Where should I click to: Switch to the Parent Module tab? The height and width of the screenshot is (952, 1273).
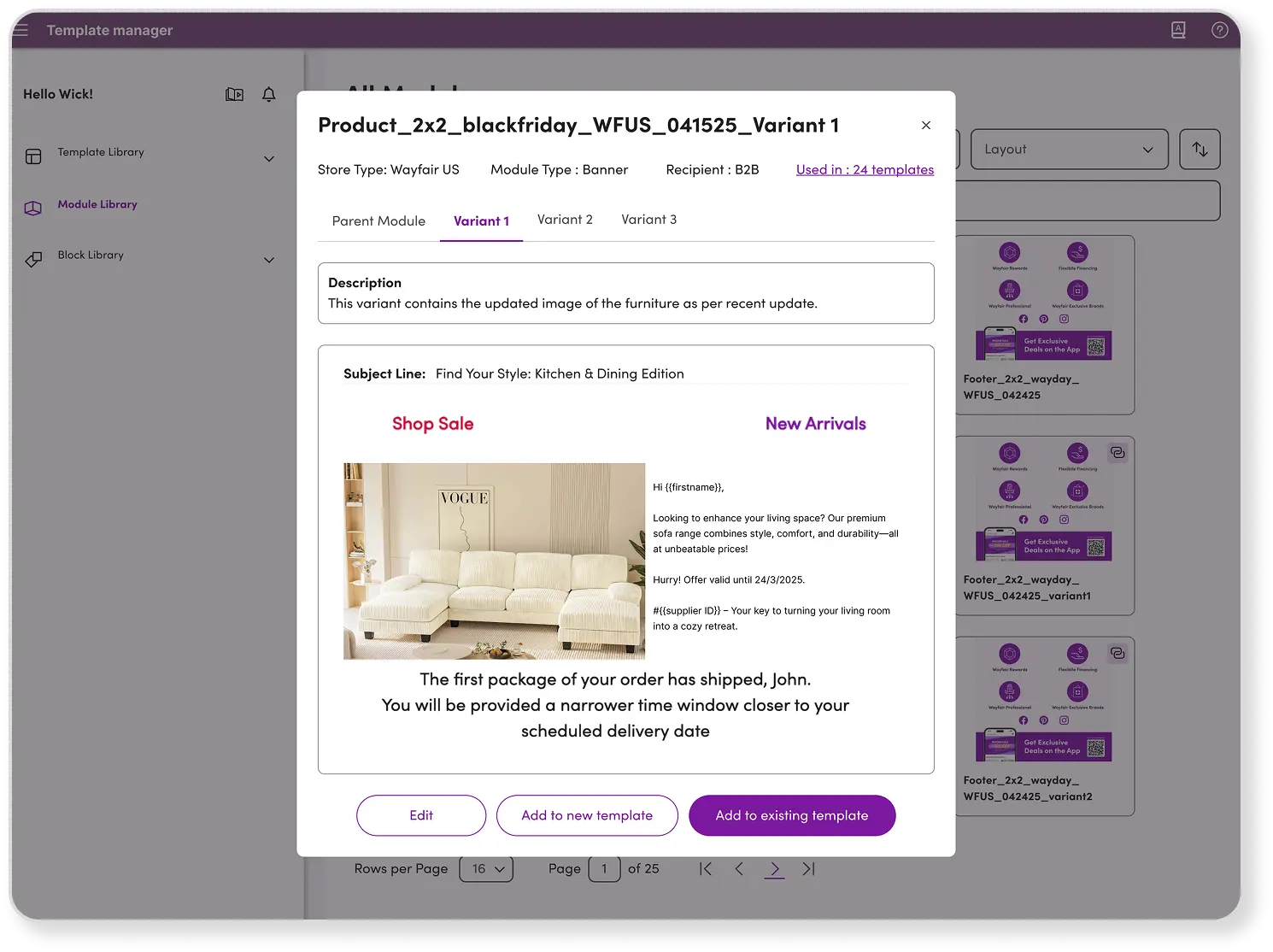[378, 220]
